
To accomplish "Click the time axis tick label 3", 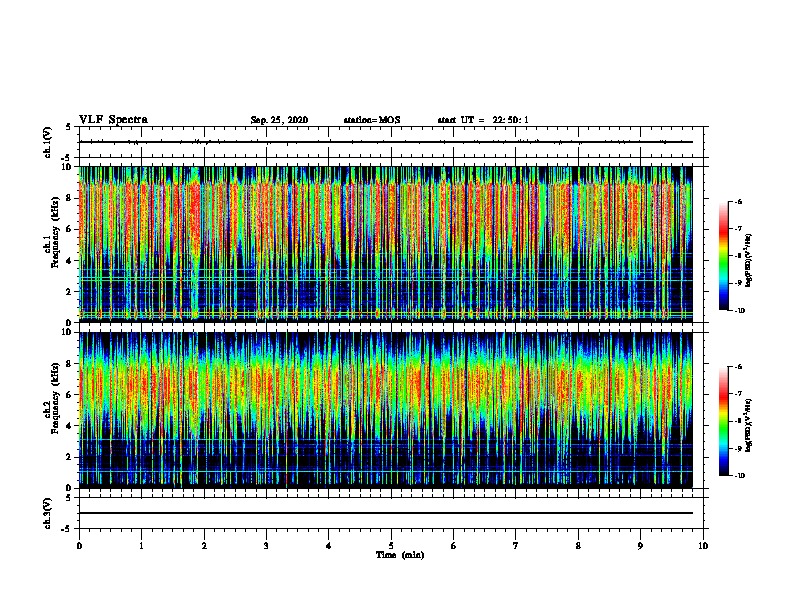I will [266, 546].
